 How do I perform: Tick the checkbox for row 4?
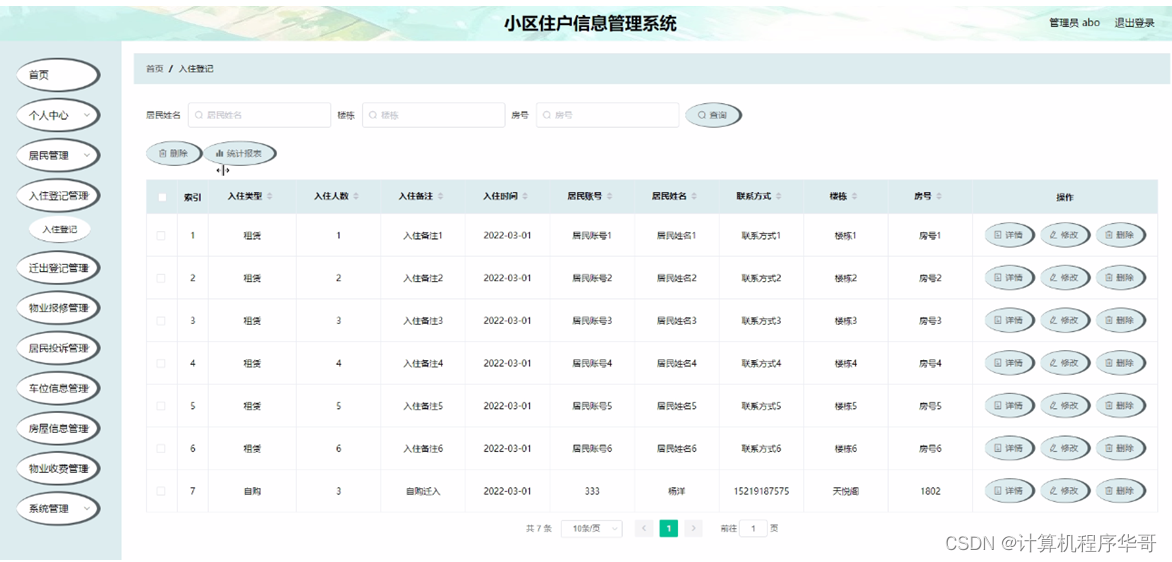pyautogui.click(x=161, y=363)
